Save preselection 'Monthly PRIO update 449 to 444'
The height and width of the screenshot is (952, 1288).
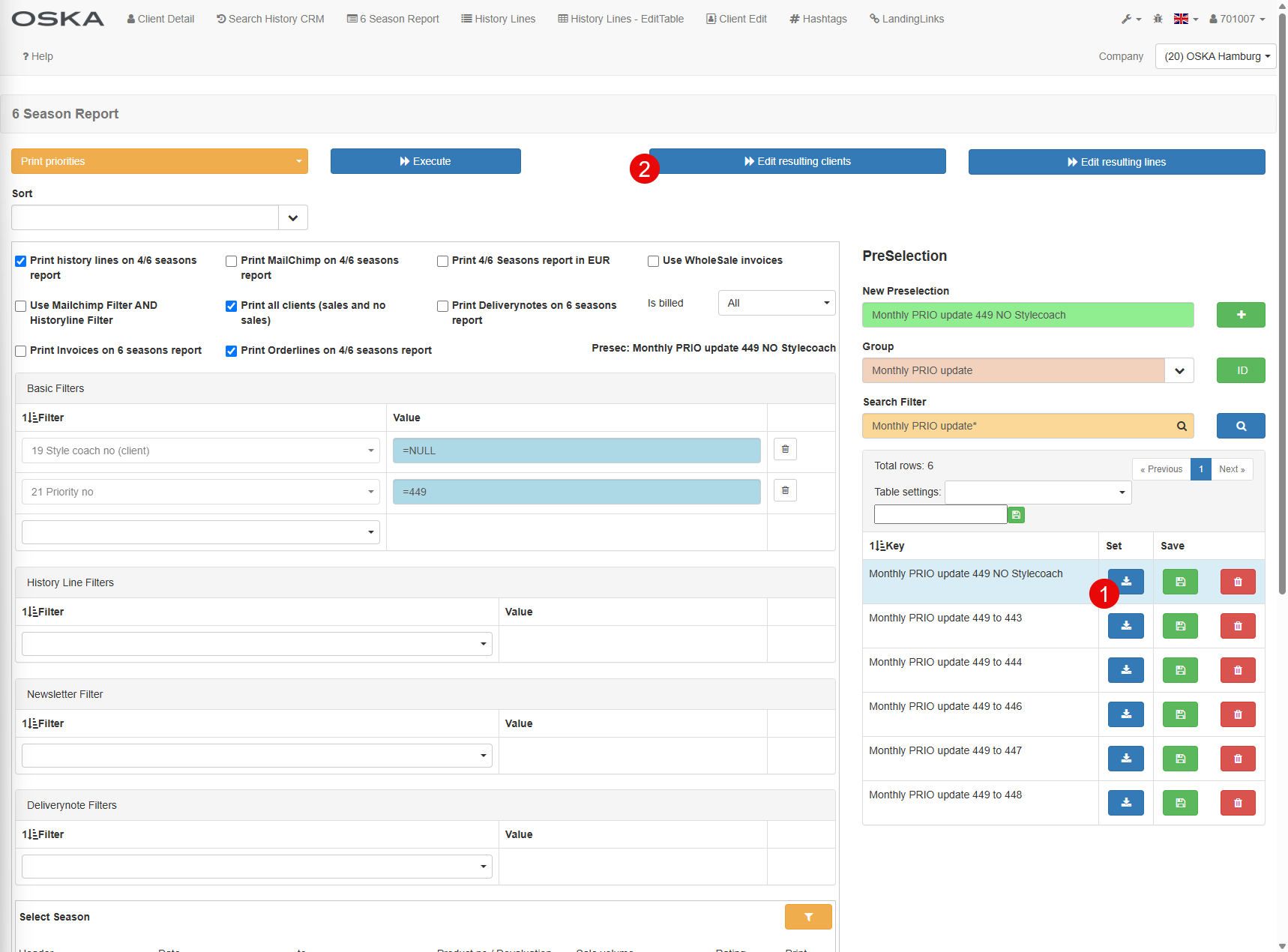coord(1180,670)
